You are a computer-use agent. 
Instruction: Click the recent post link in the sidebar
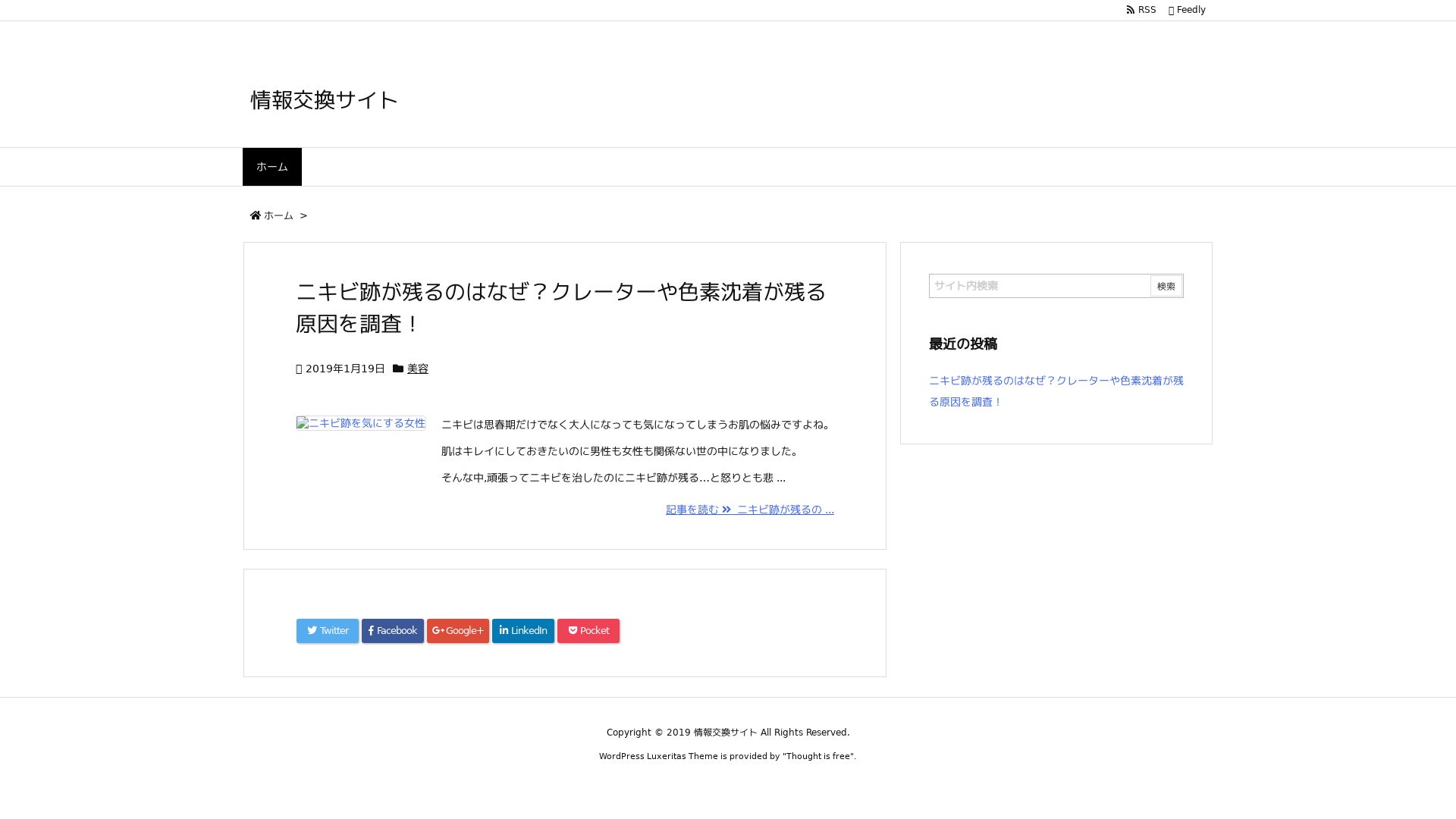pyautogui.click(x=1056, y=391)
